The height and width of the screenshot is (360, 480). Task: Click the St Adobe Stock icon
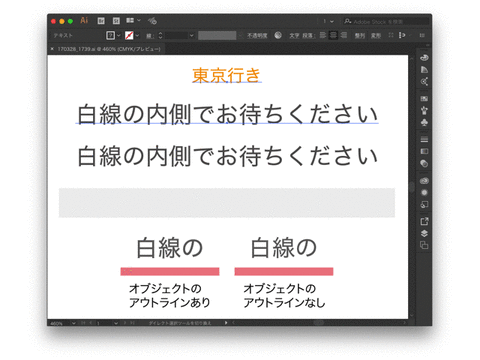(x=116, y=21)
